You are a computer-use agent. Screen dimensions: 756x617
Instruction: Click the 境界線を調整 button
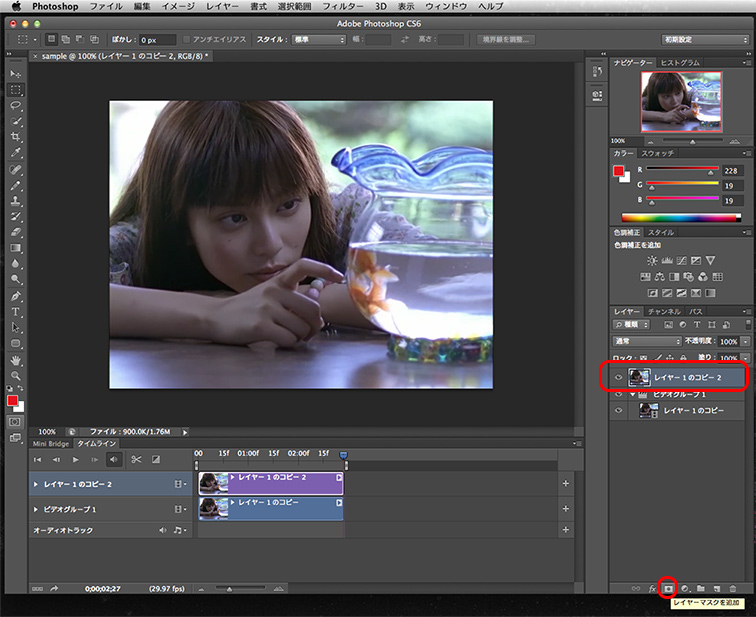pyautogui.click(x=506, y=40)
